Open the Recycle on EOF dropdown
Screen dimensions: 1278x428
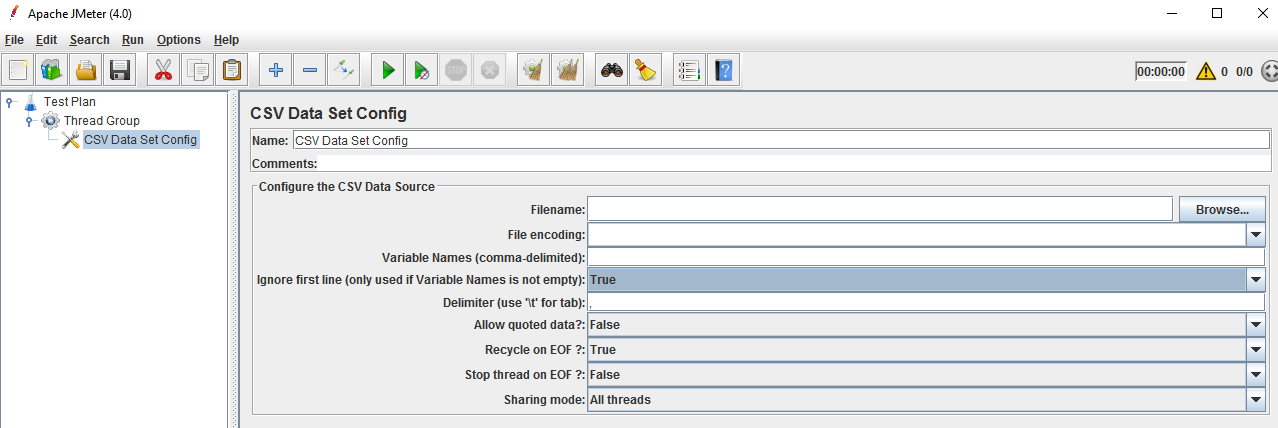[x=1257, y=350]
